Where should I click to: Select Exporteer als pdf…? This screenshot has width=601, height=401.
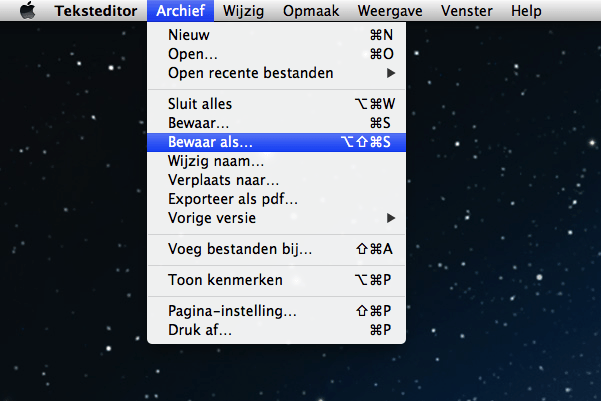tap(276, 199)
